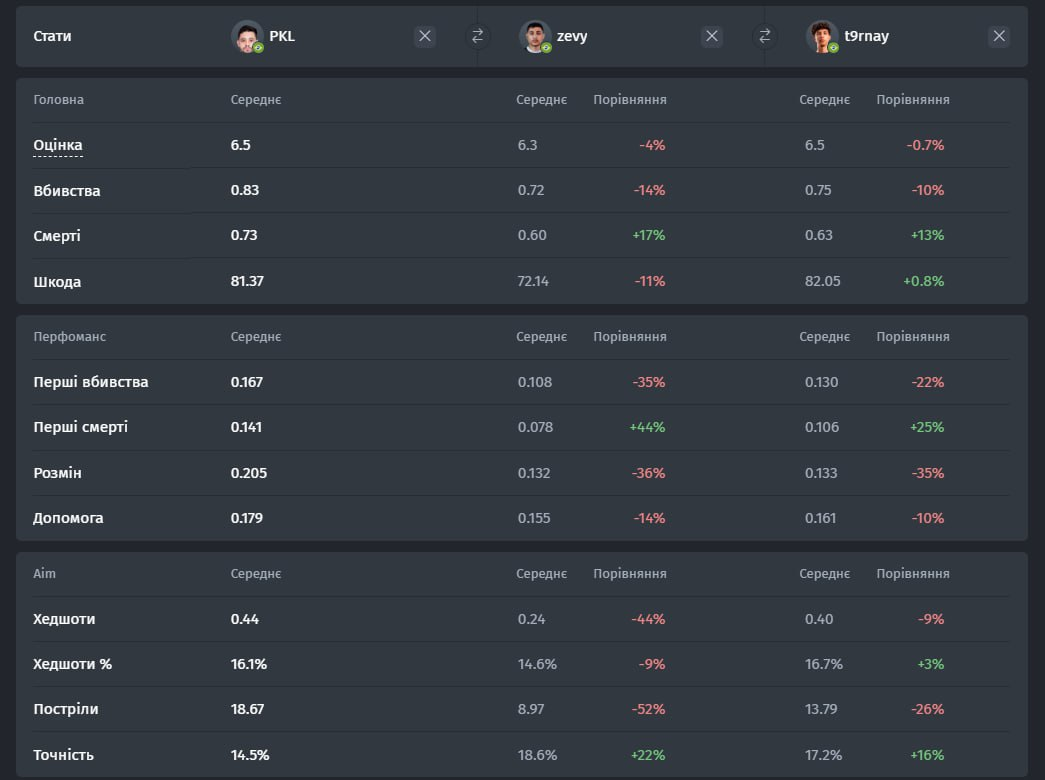This screenshot has height=780, width=1045.
Task: Click PKL's first kills value 0.167
Action: tap(247, 382)
